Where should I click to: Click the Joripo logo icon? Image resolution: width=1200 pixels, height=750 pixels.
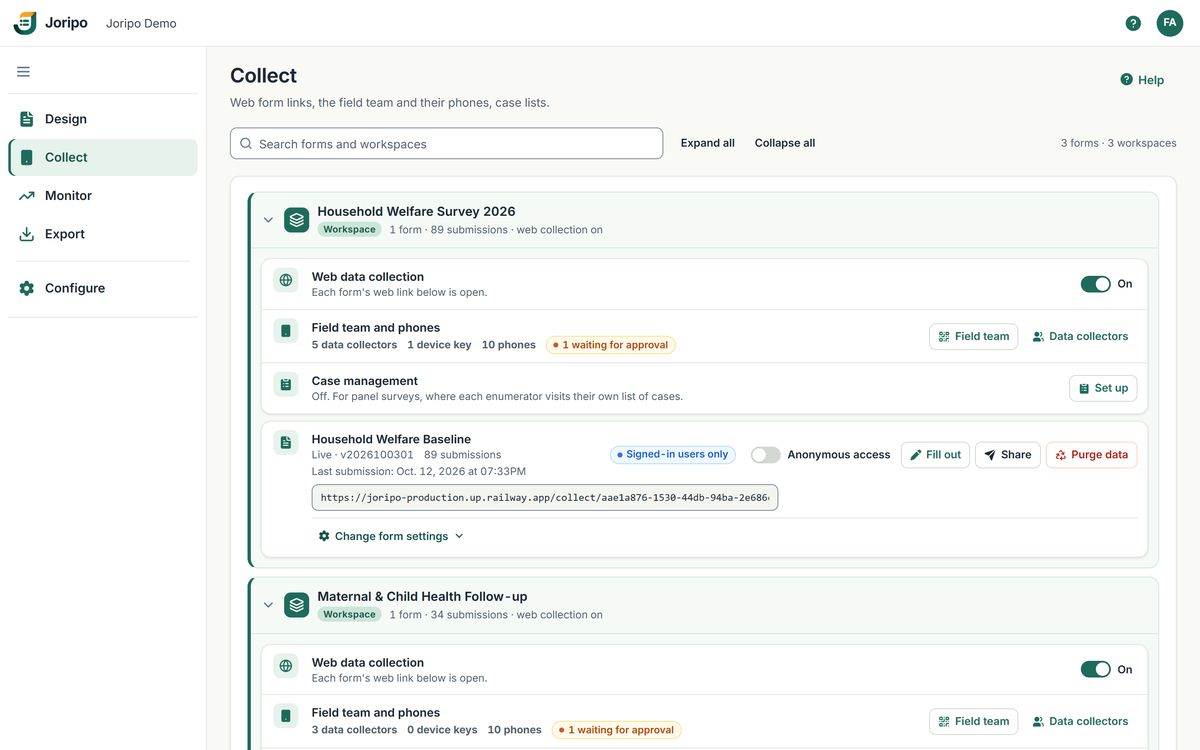[25, 23]
